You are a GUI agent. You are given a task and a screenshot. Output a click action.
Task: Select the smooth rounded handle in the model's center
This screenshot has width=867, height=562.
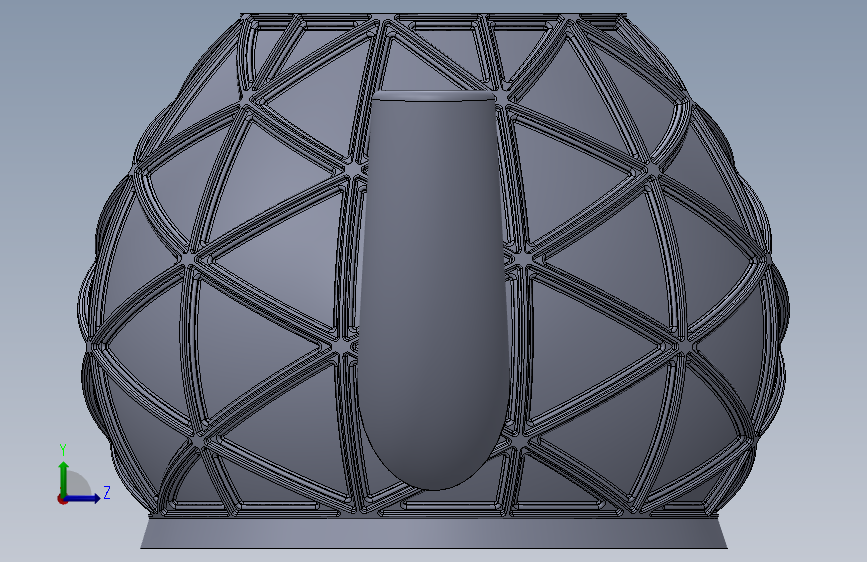[x=433, y=290]
